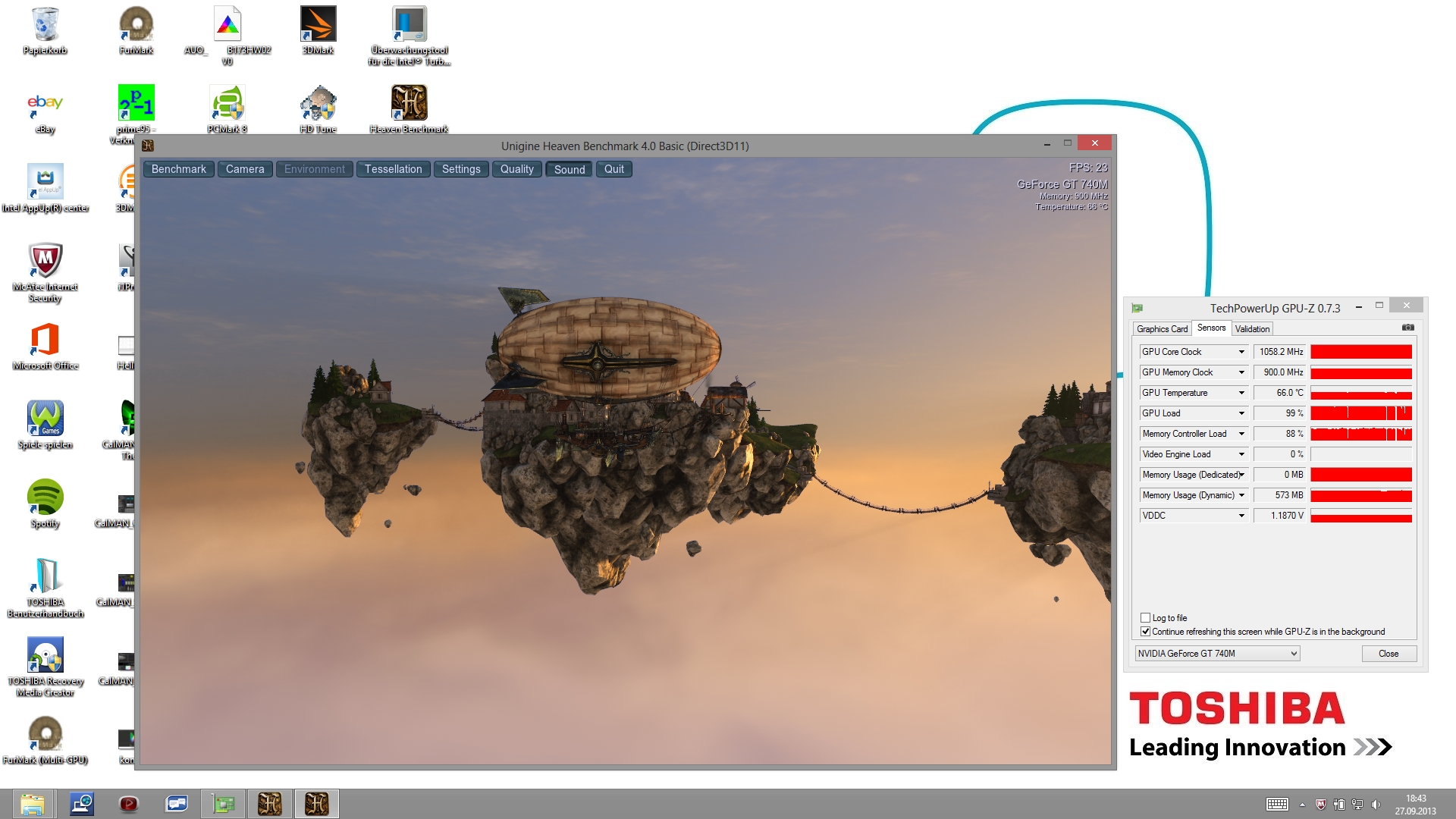Show hidden tray icons arrow
This screenshot has height=819, width=1456.
[1302, 804]
